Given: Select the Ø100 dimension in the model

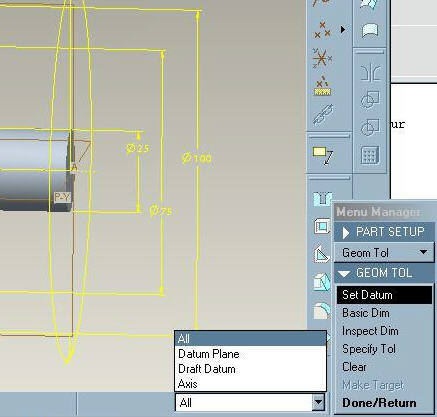Looking at the screenshot, I should click(197, 158).
